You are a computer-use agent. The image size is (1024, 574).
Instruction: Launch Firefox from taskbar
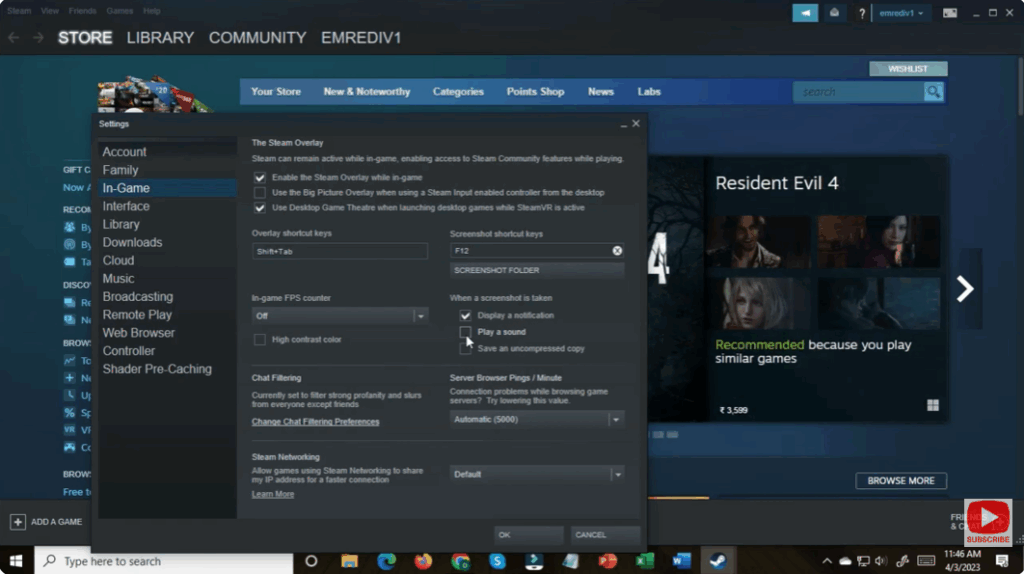[423, 561]
